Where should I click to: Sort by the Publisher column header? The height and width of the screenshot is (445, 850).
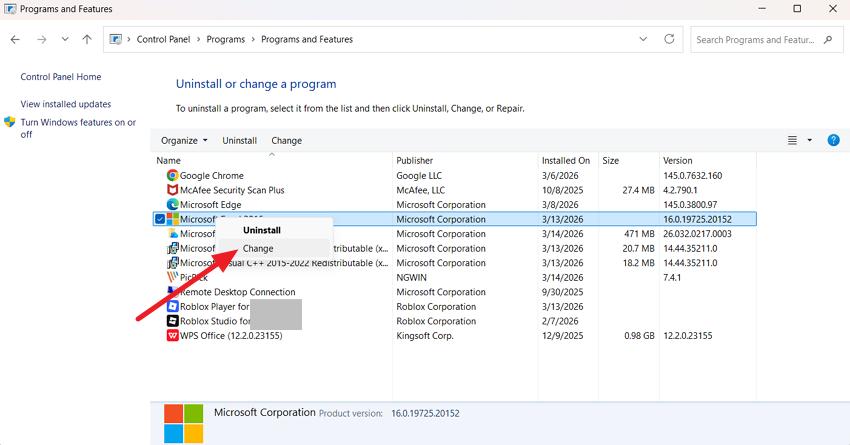click(x=414, y=160)
